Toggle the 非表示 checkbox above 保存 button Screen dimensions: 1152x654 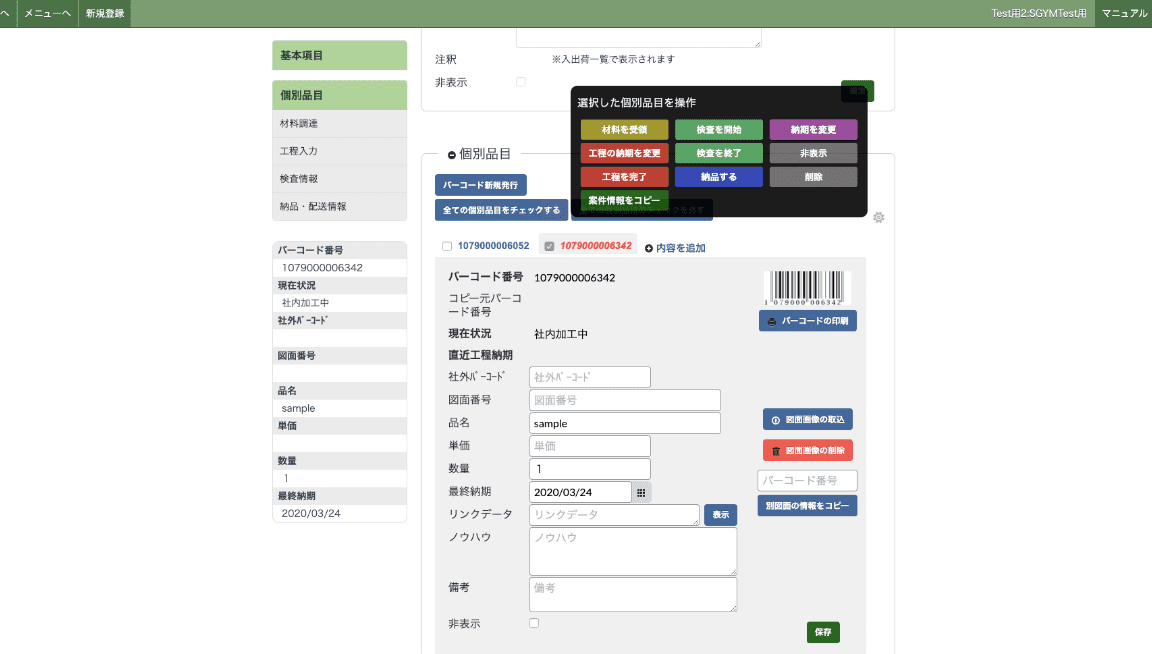[x=534, y=623]
